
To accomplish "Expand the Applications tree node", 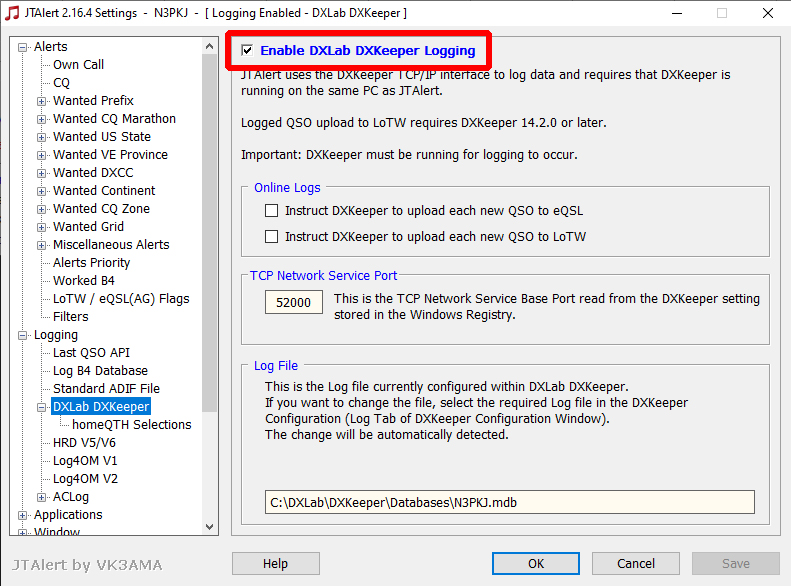I will [x=23, y=515].
